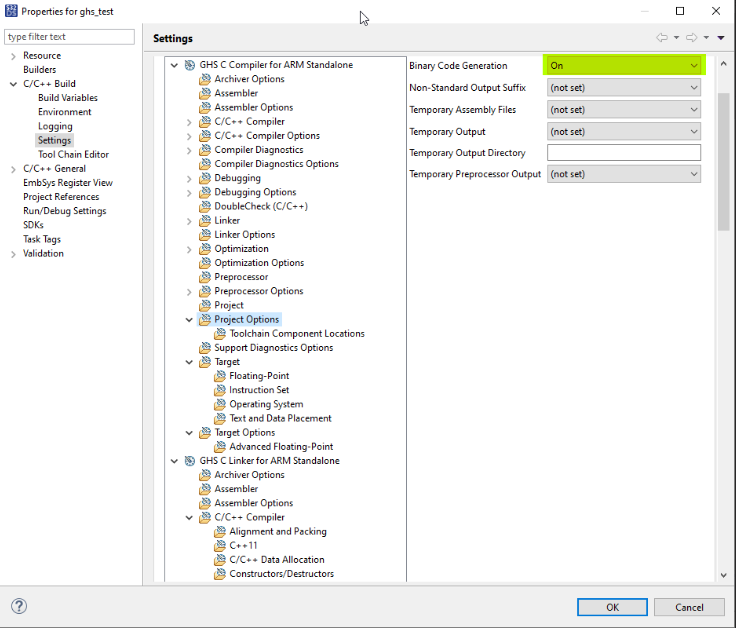The image size is (736, 628).
Task: Open the Temporary Output dropdown
Action: coord(624,132)
